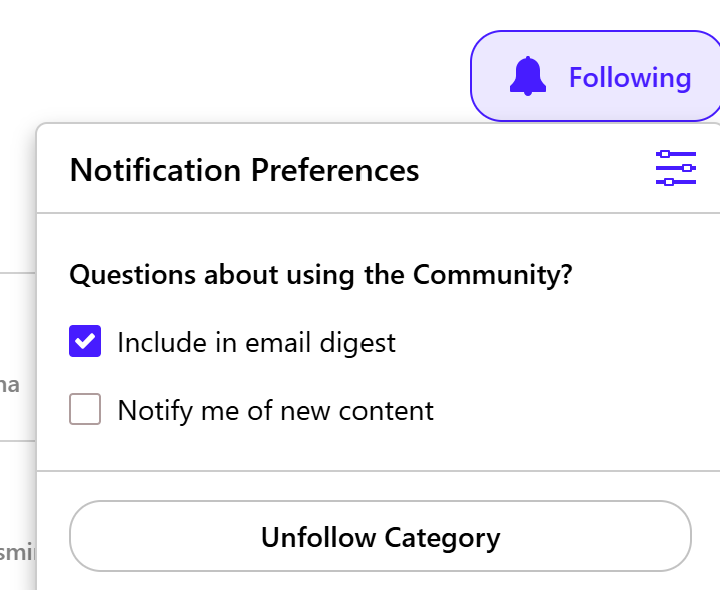Select "Questions about using the Community?" title
The width and height of the screenshot is (720, 590).
click(320, 275)
